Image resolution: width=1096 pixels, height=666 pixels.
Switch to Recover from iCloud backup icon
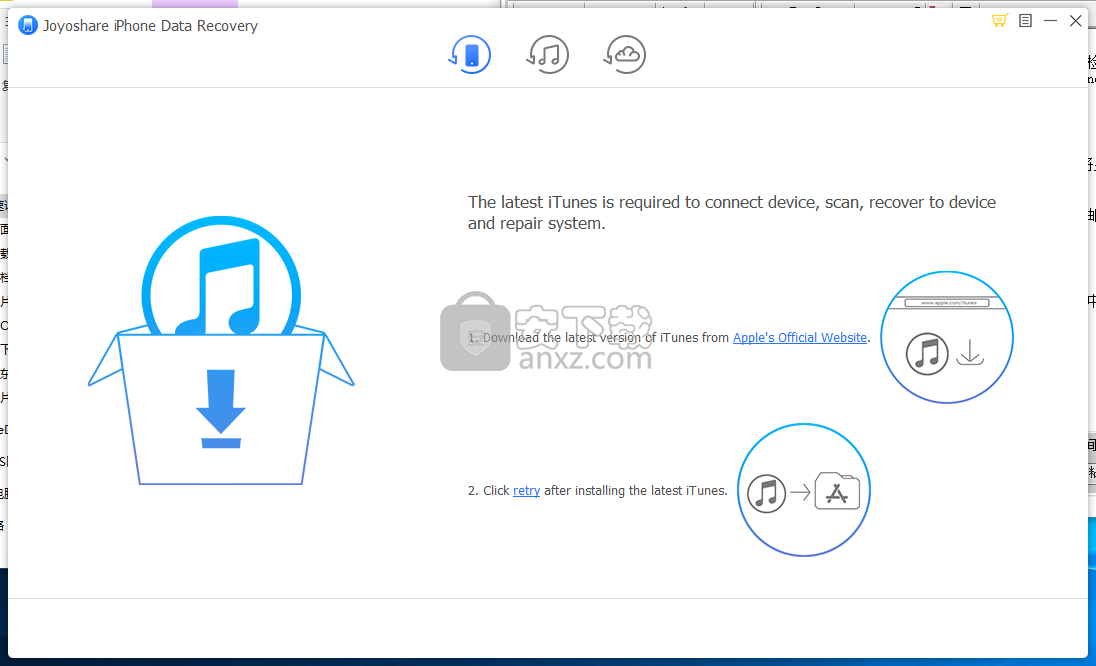(x=624, y=55)
